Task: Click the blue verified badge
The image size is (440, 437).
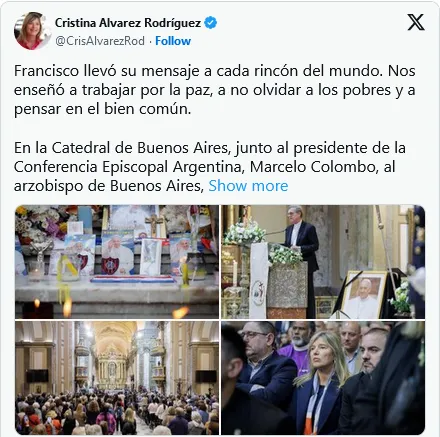Action: [x=210, y=23]
